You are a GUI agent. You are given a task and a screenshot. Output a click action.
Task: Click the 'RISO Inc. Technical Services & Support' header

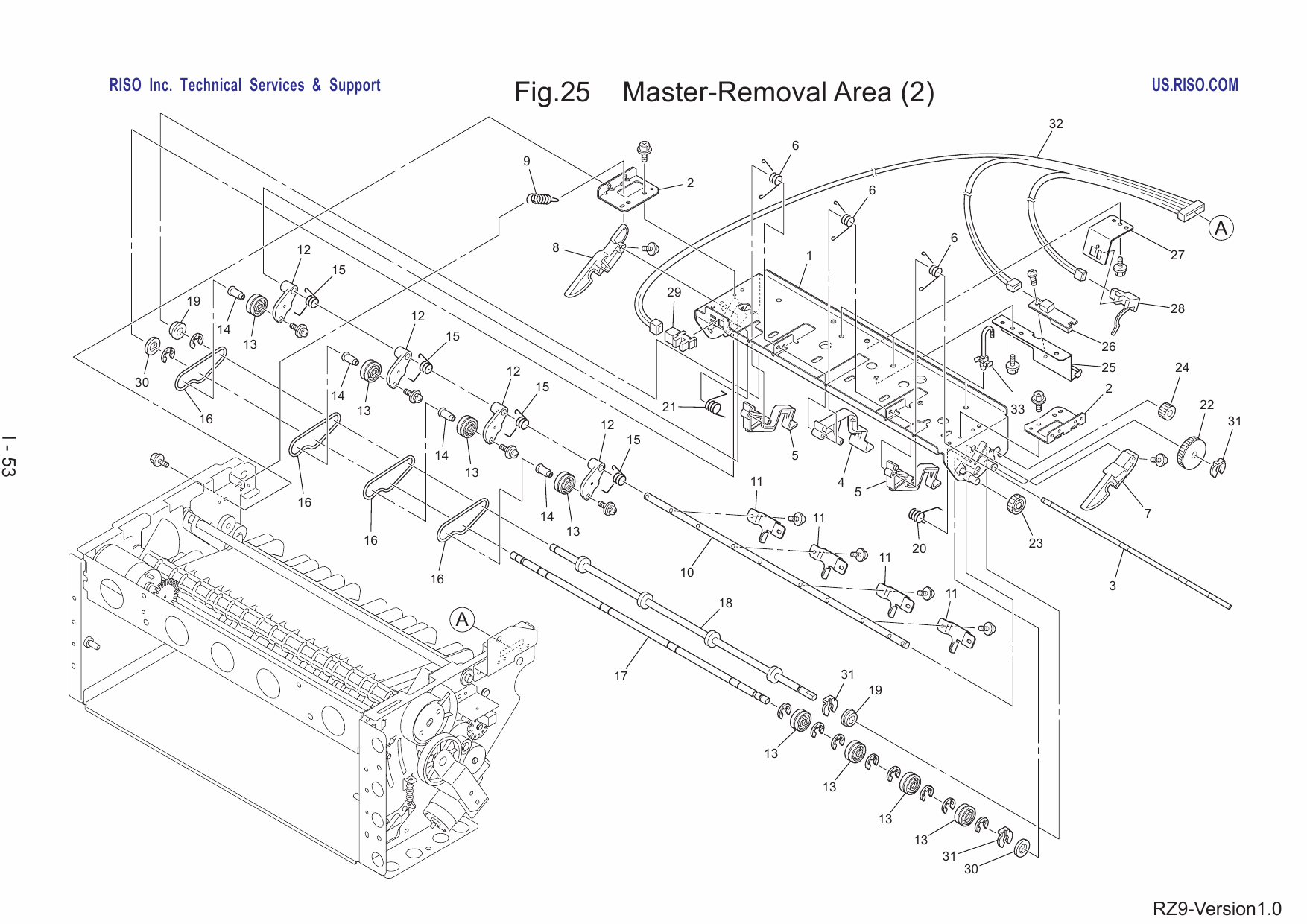[244, 85]
